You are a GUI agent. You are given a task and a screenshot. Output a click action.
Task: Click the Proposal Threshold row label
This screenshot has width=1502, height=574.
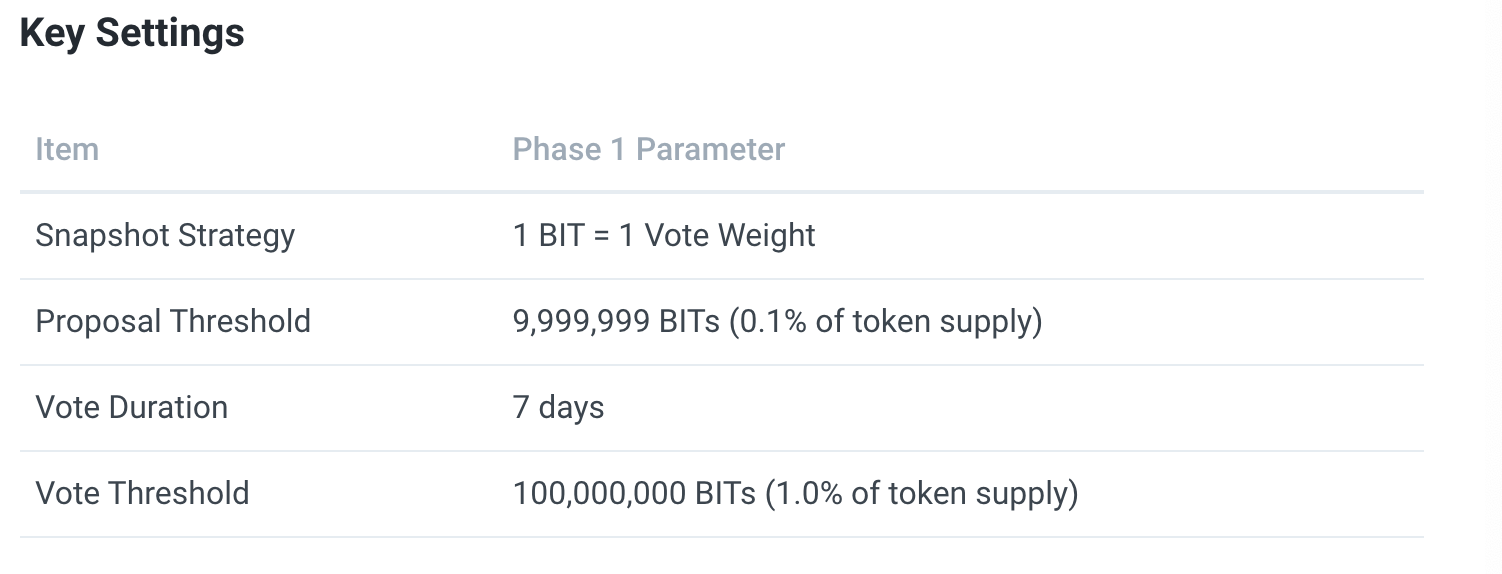(173, 321)
